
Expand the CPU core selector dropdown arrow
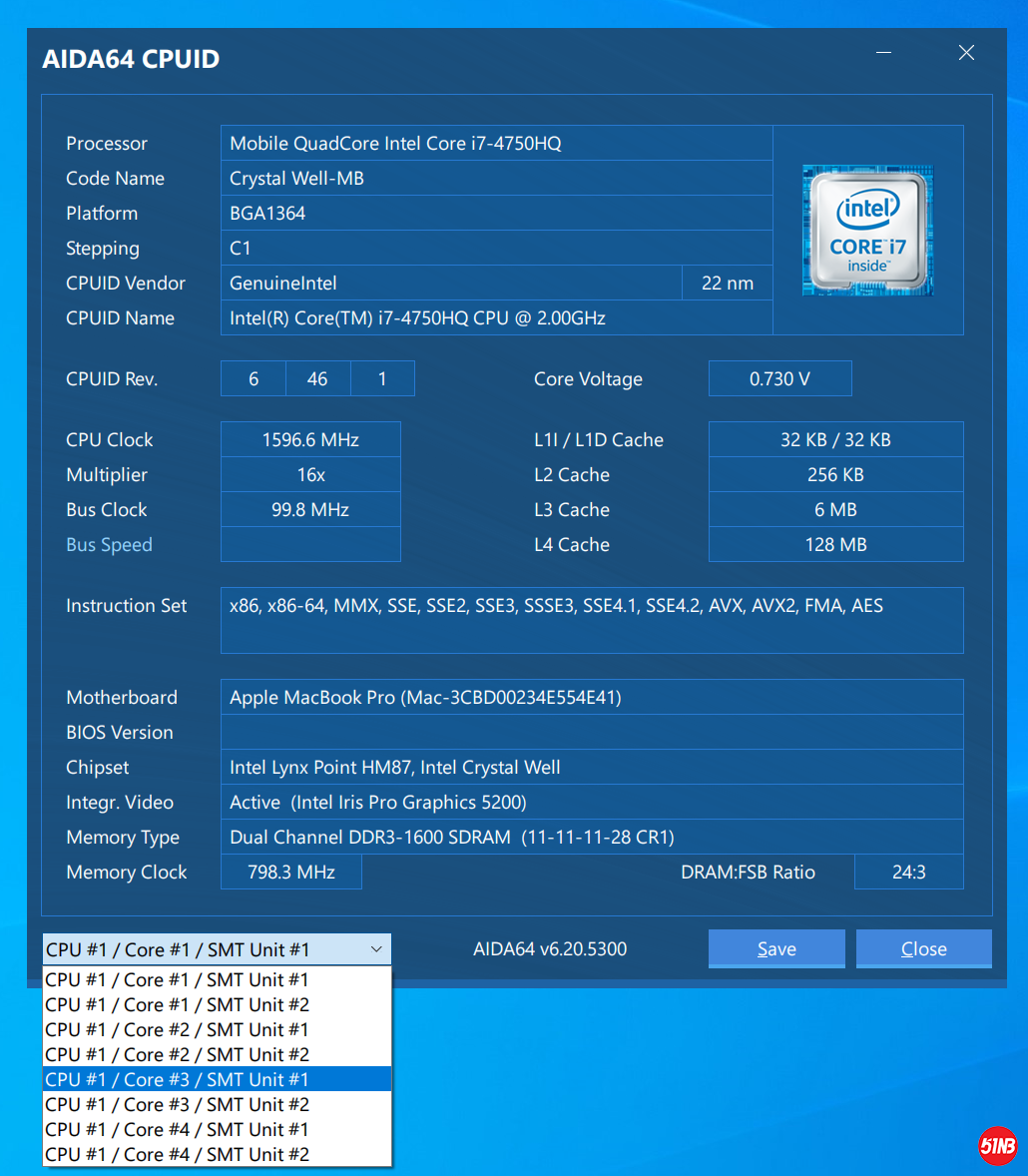coord(376,949)
